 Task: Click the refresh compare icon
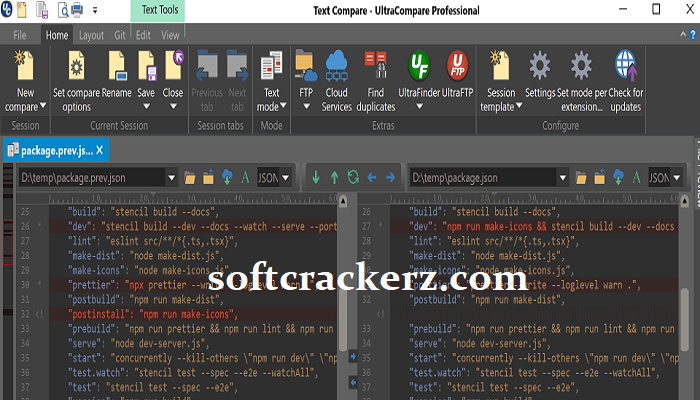click(353, 177)
